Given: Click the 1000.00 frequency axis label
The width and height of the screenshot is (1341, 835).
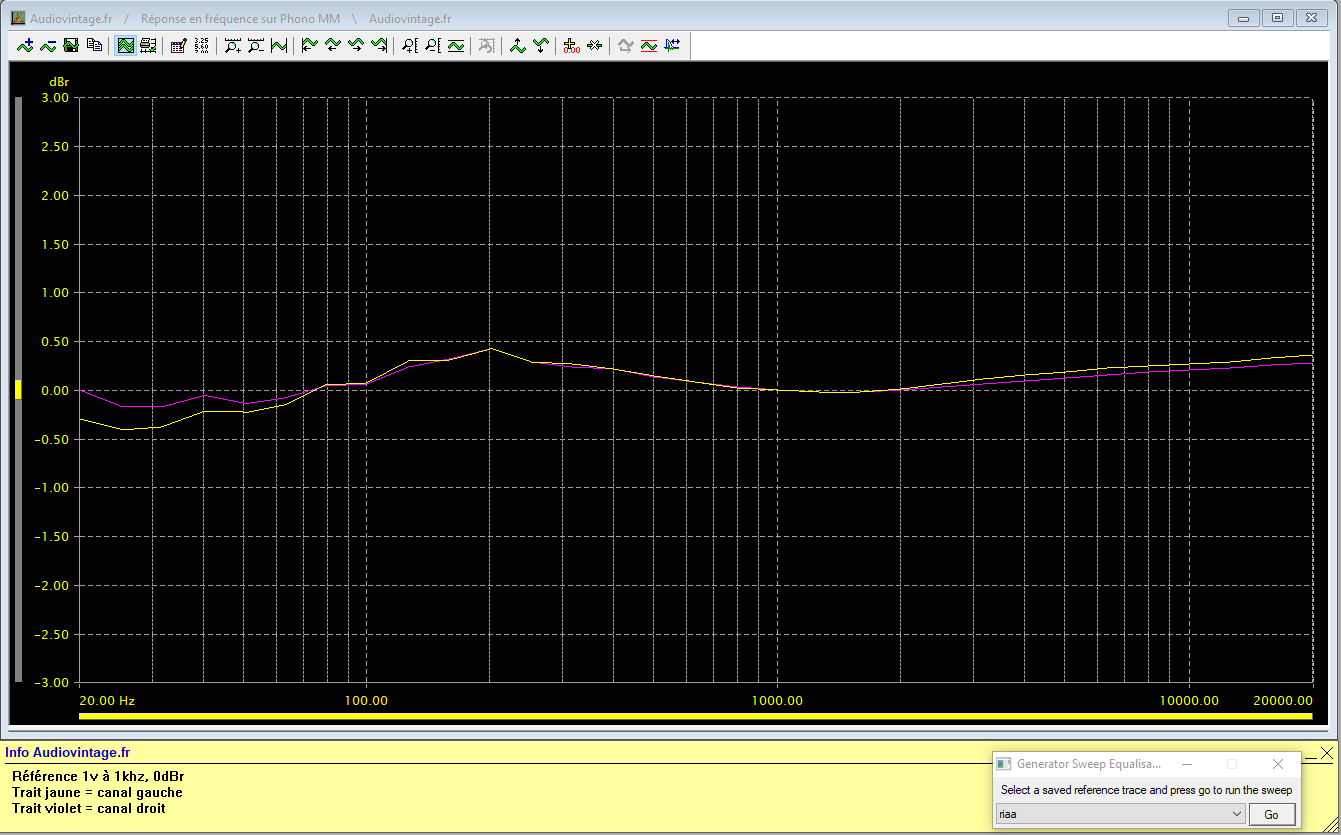Looking at the screenshot, I should (778, 701).
